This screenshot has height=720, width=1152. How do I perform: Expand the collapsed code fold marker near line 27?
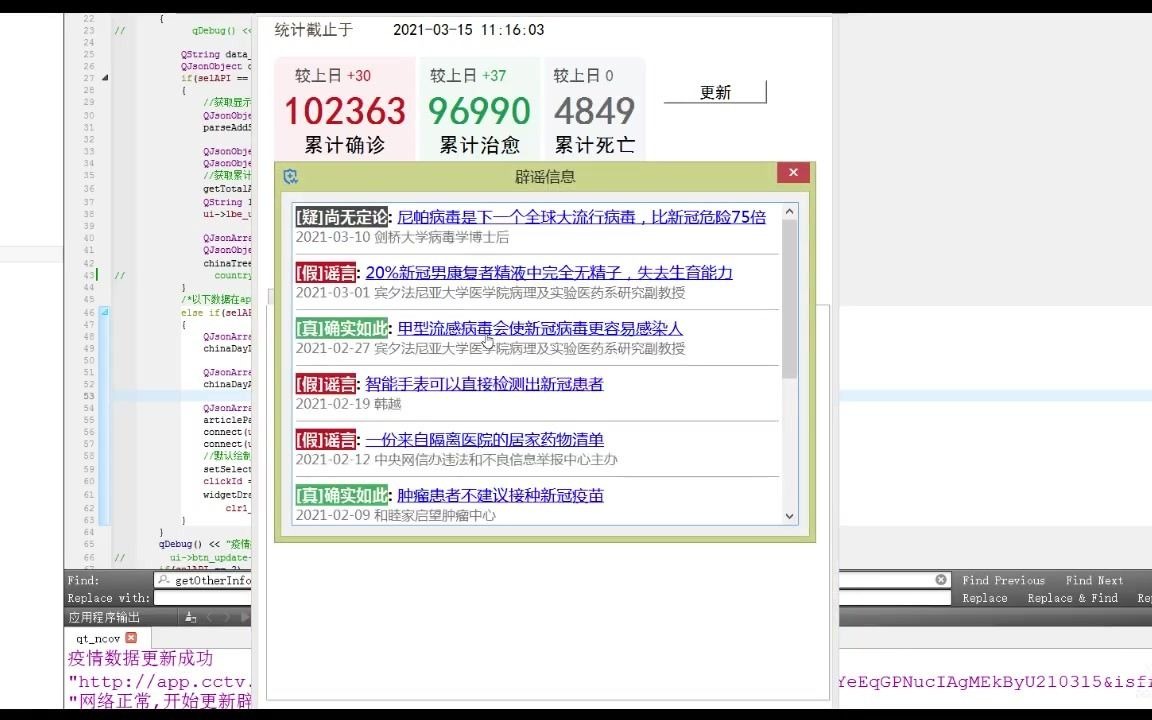click(105, 77)
